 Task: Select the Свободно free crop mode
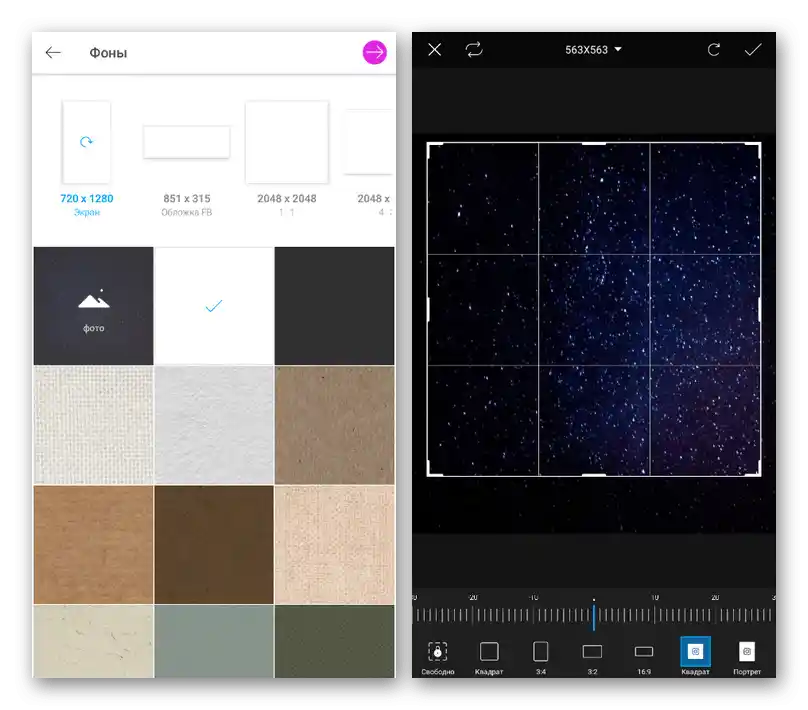pyautogui.click(x=437, y=657)
